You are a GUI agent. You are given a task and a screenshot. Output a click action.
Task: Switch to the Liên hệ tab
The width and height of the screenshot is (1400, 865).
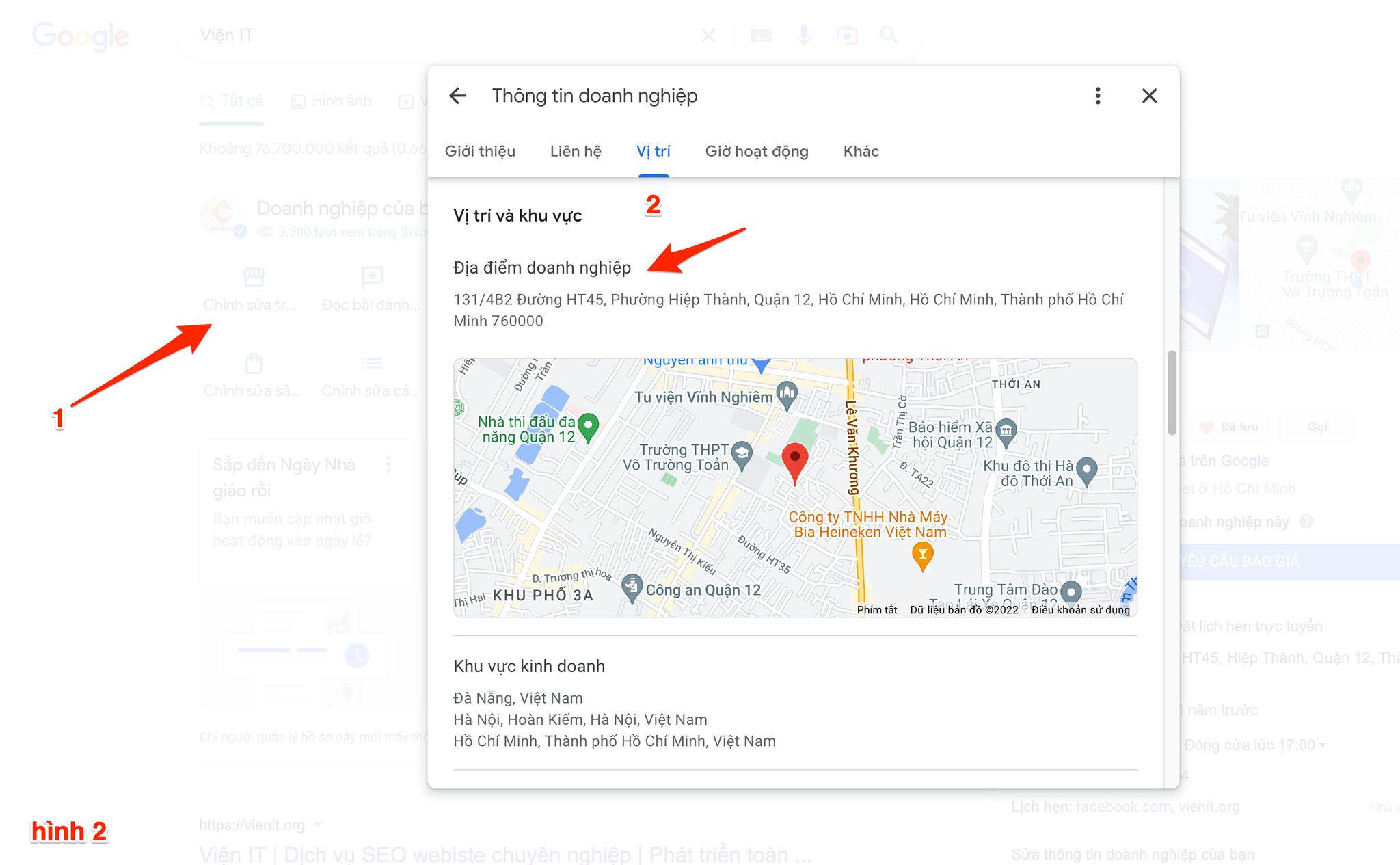[576, 151]
